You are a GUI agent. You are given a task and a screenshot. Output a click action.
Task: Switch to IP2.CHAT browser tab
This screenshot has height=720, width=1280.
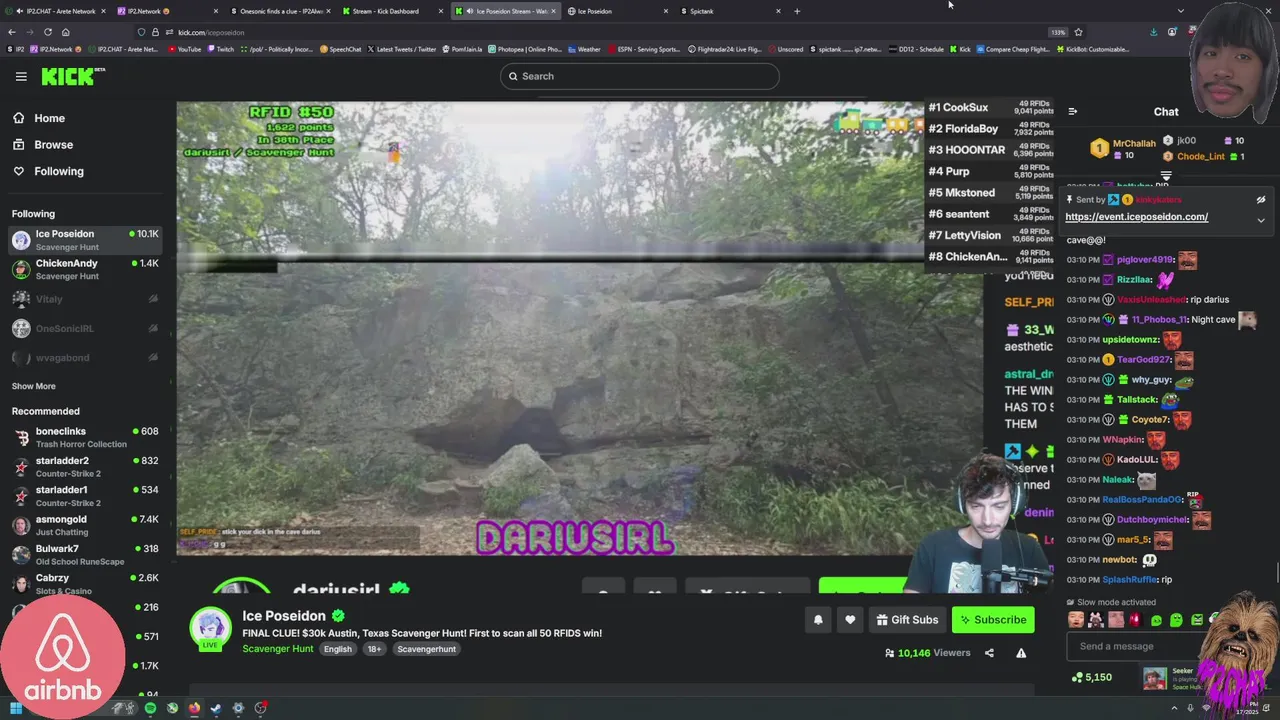tap(55, 11)
